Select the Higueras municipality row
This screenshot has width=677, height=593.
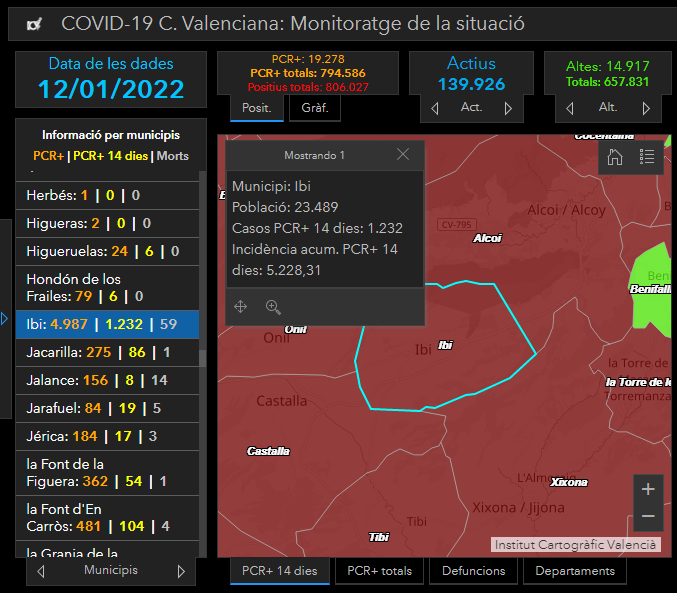107,223
